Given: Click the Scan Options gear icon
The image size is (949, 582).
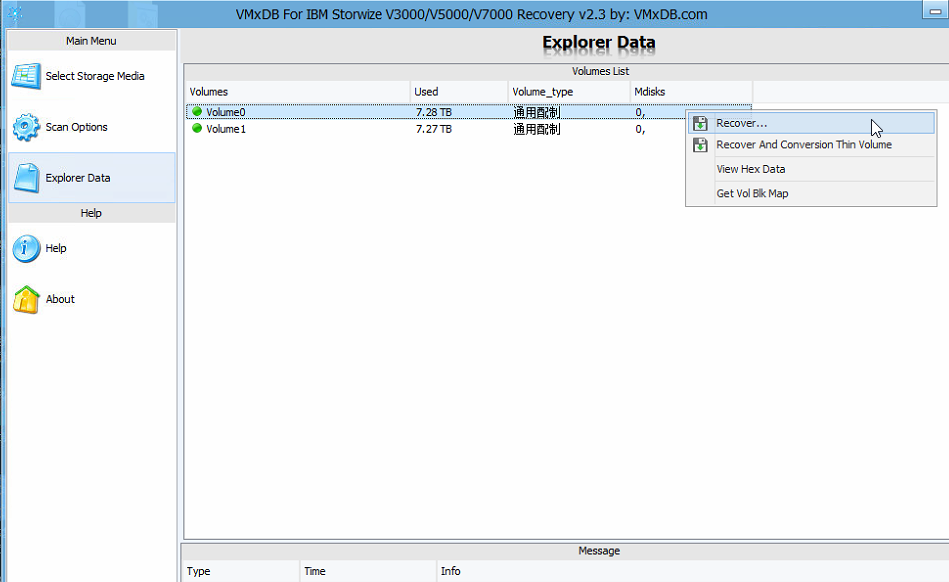Looking at the screenshot, I should pos(26,127).
